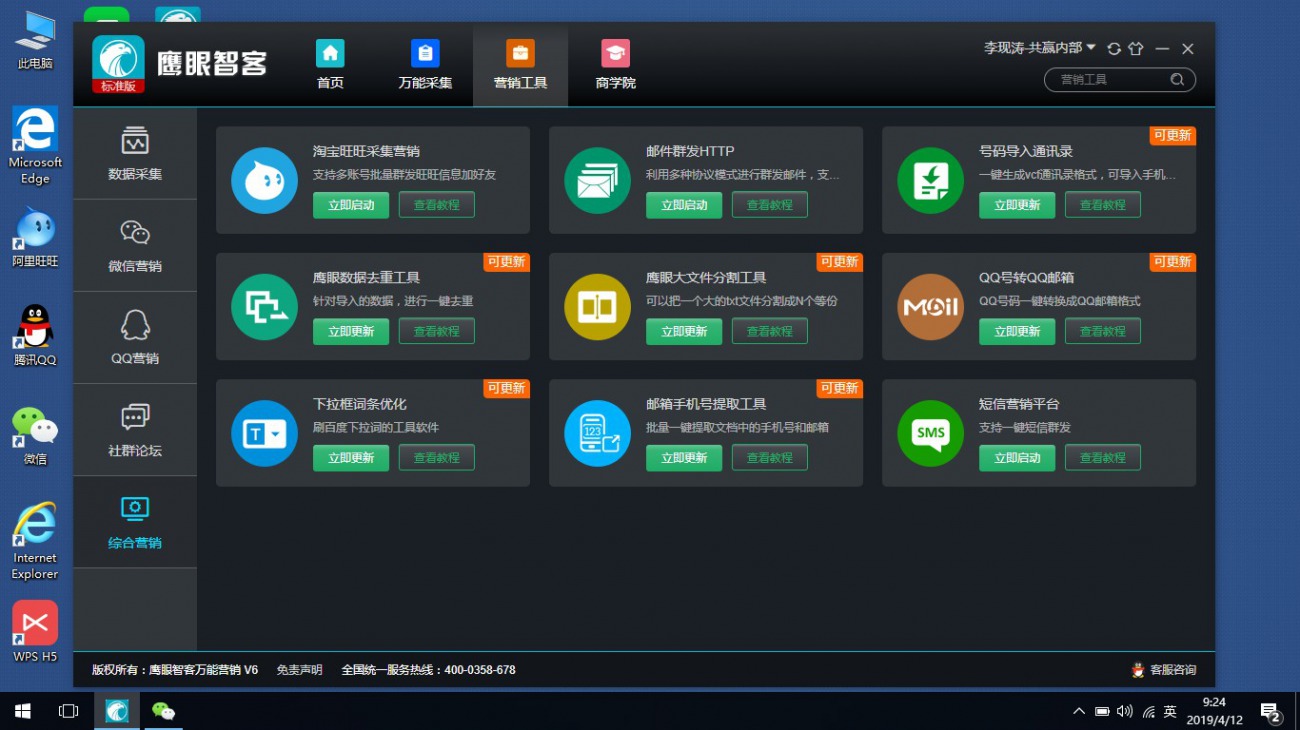Open Internet Explorer desktop shortcut
The width and height of the screenshot is (1300, 730).
pos(35,541)
